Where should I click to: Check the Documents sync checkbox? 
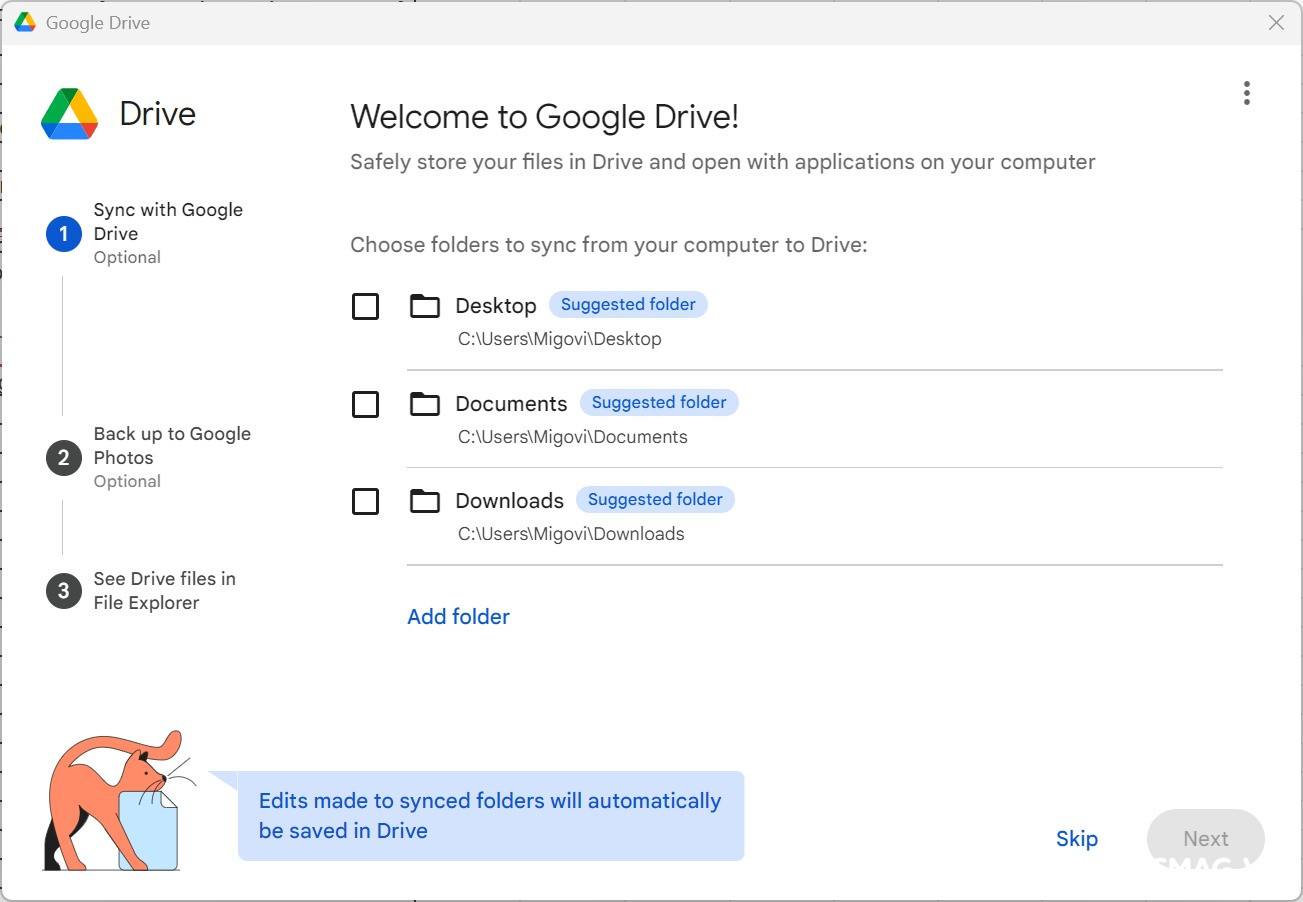click(x=365, y=404)
